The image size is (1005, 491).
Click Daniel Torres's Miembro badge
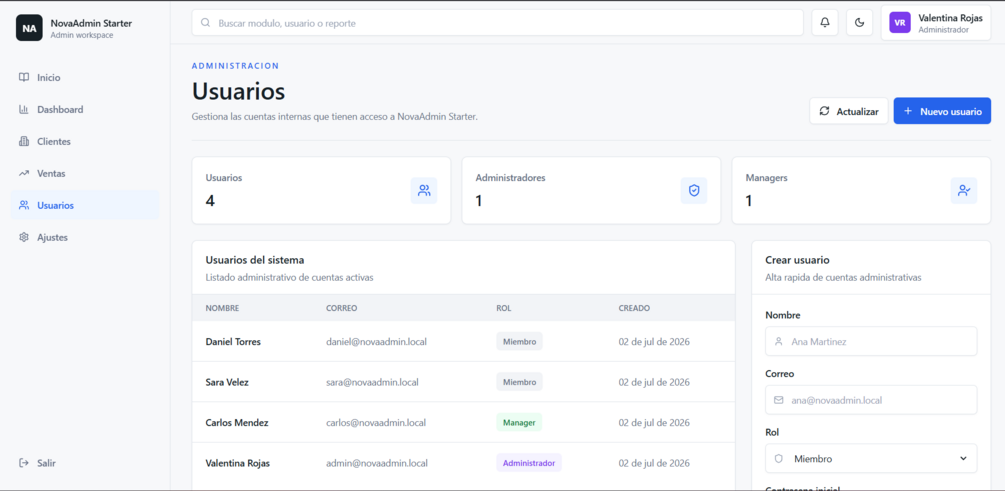tap(519, 342)
